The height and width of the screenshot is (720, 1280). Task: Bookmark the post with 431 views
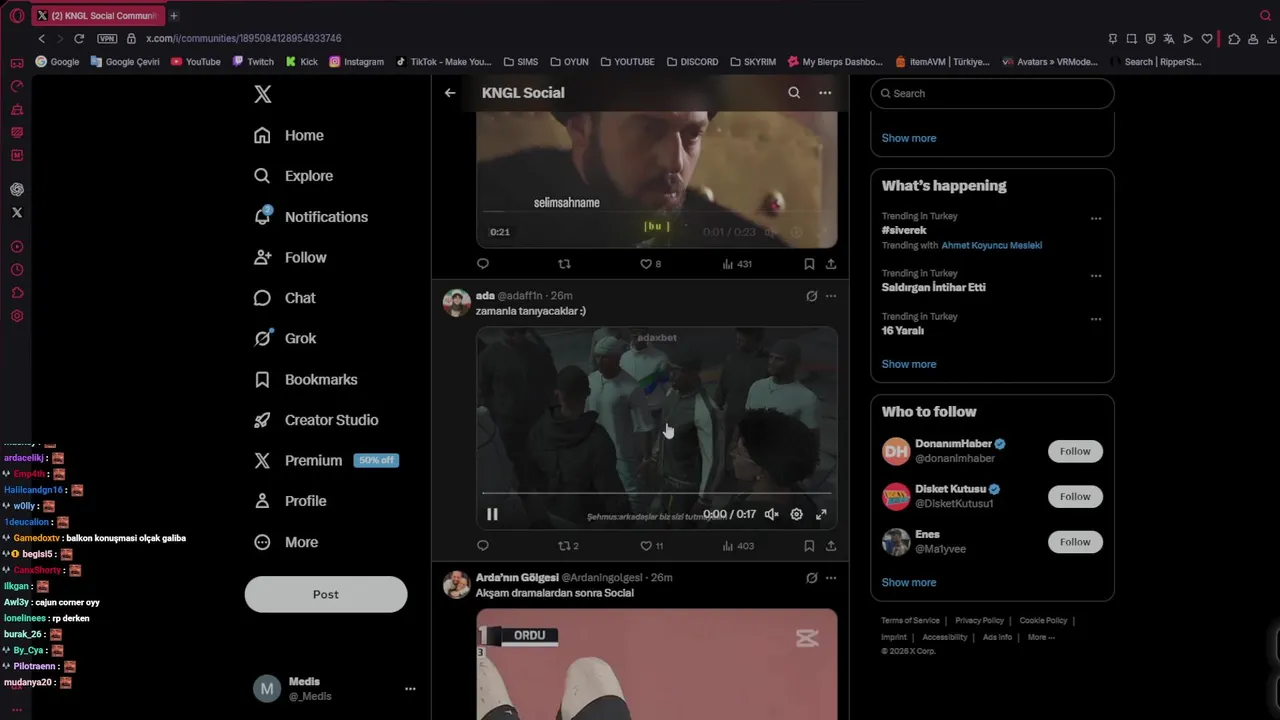tap(809, 264)
